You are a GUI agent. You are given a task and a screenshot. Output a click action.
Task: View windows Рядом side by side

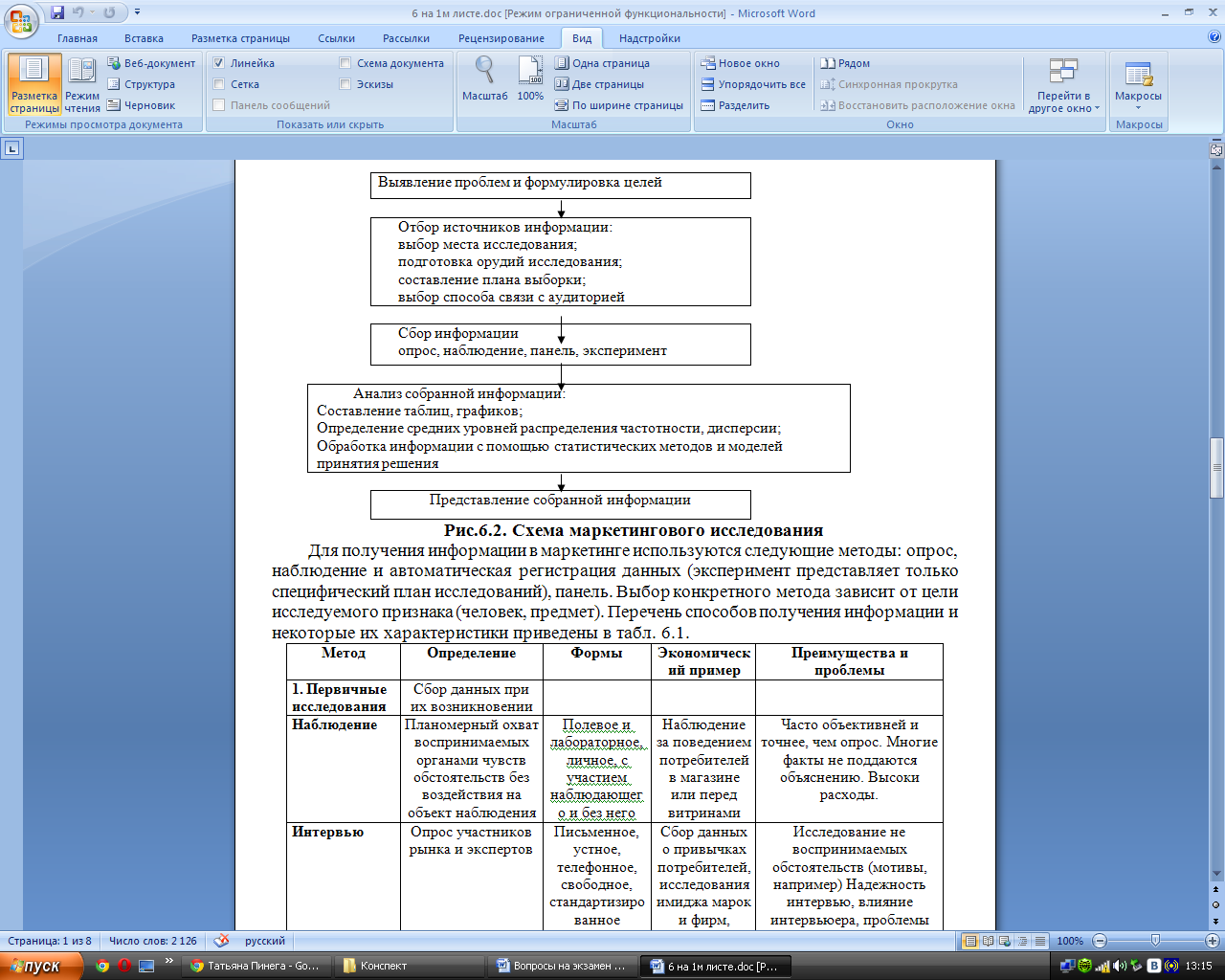click(x=845, y=63)
